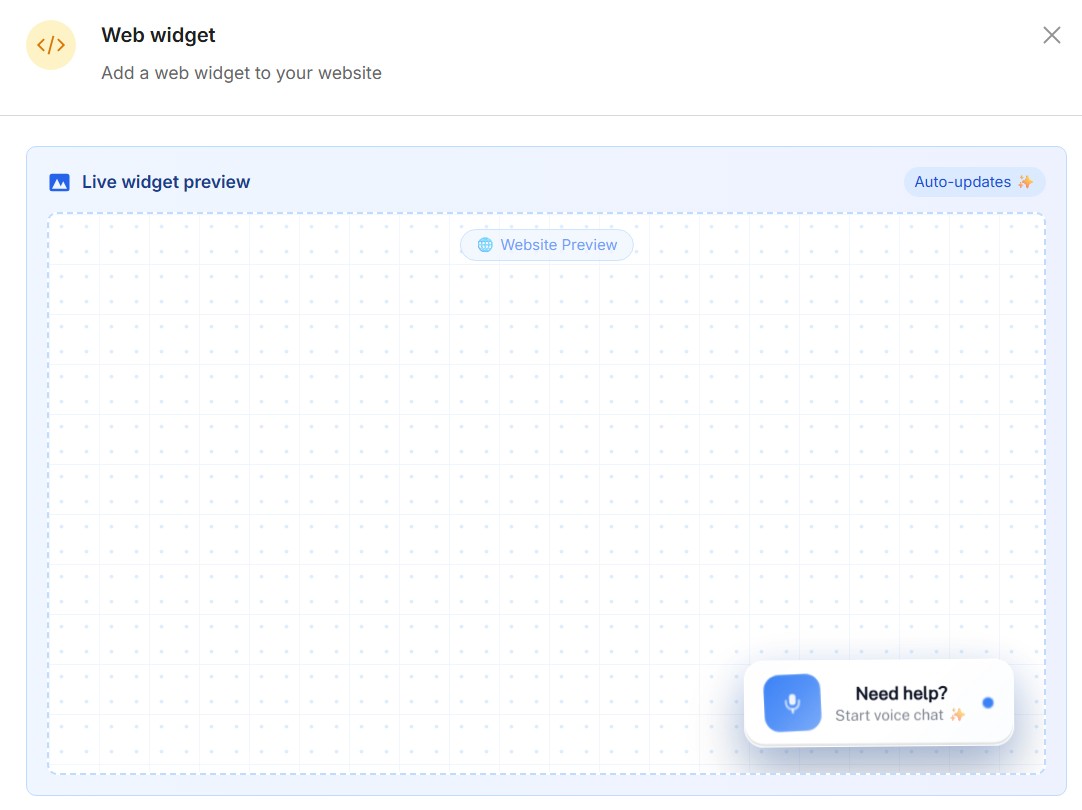
Task: Click the blue status dot in the widget
Action: point(988,703)
